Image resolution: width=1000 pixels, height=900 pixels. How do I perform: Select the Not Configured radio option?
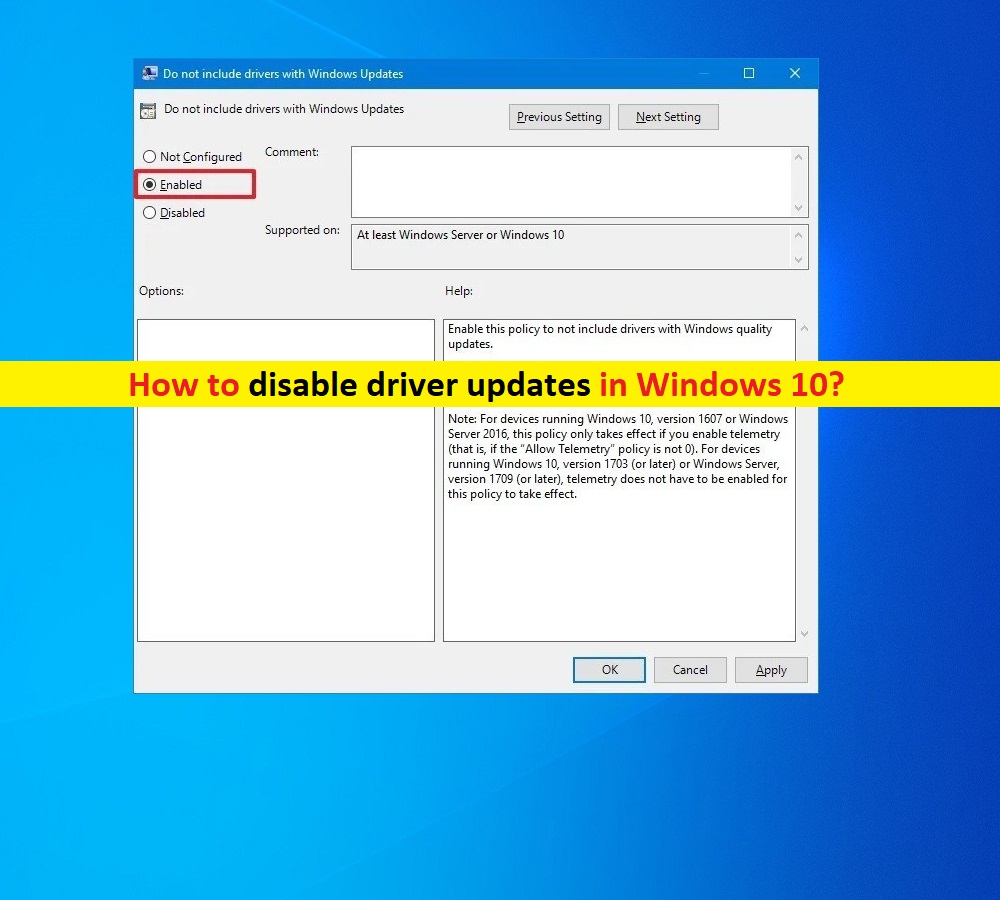coord(150,157)
